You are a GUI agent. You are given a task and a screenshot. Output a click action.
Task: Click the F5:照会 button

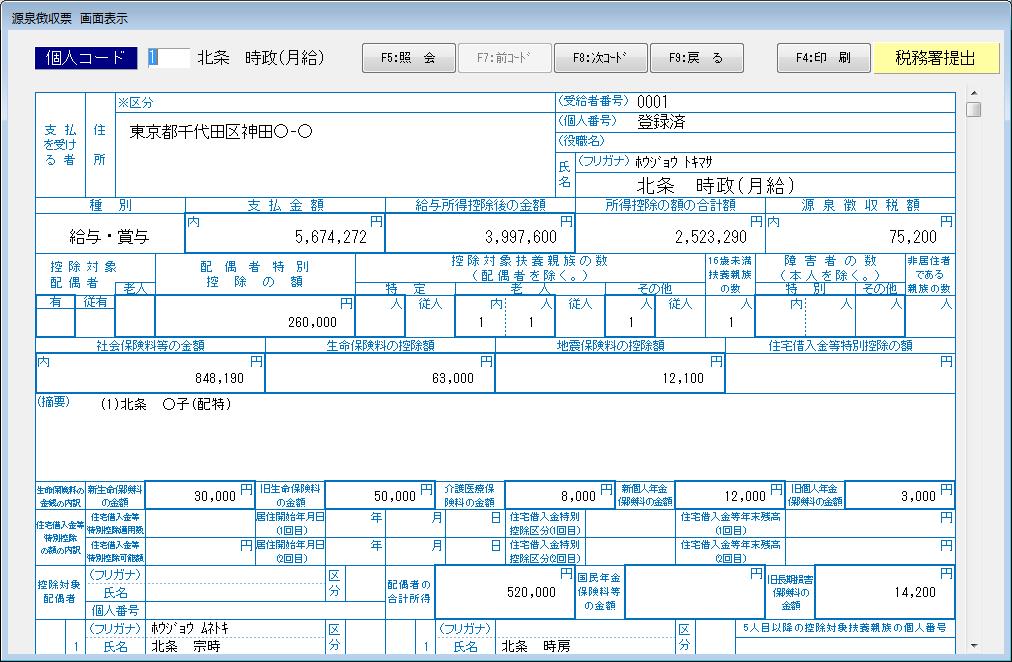408,58
